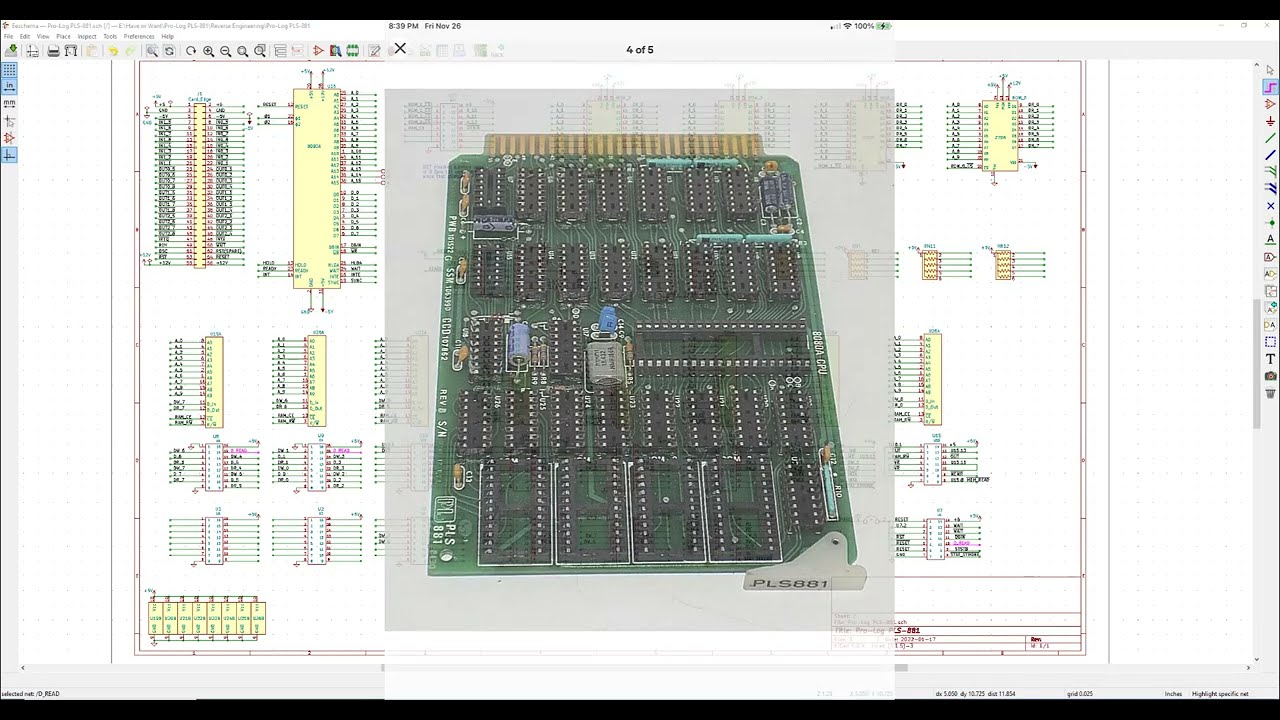This screenshot has height=720, width=1280.
Task: Click the 'grid 0.025' status bar entry
Action: point(1079,694)
